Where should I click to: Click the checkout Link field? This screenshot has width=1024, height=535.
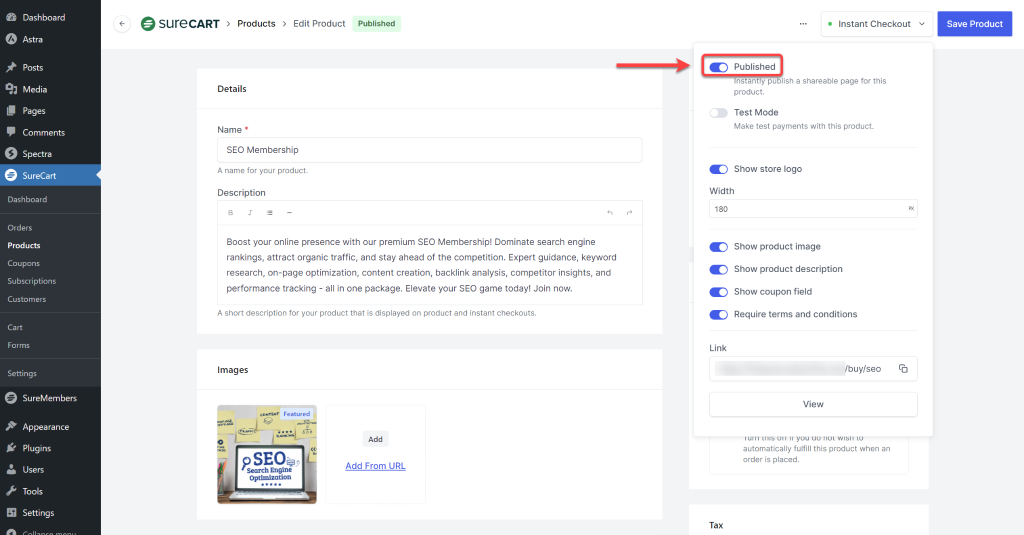(x=813, y=368)
